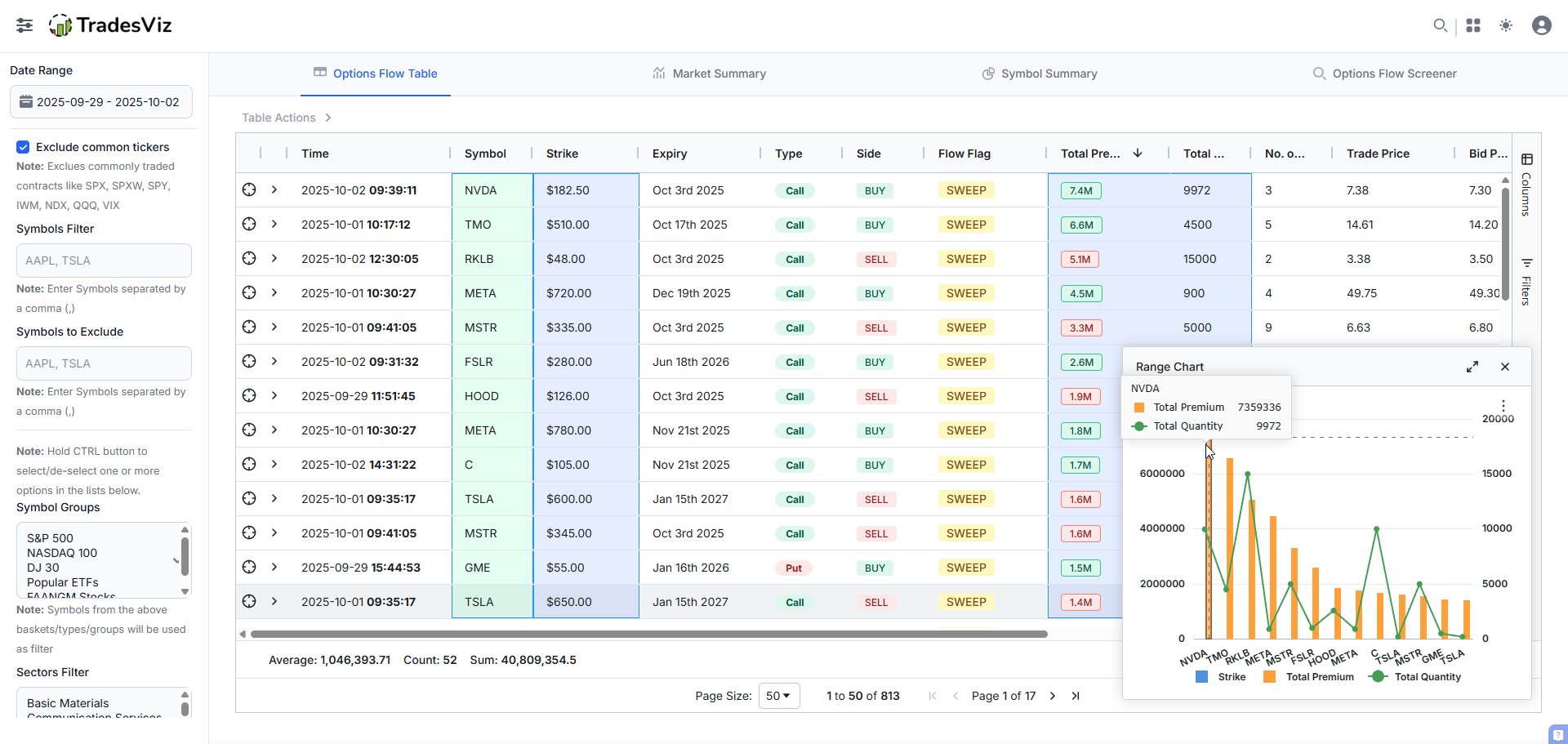The width and height of the screenshot is (1568, 744).
Task: Select S&P 500 symbol group
Action: [50, 538]
